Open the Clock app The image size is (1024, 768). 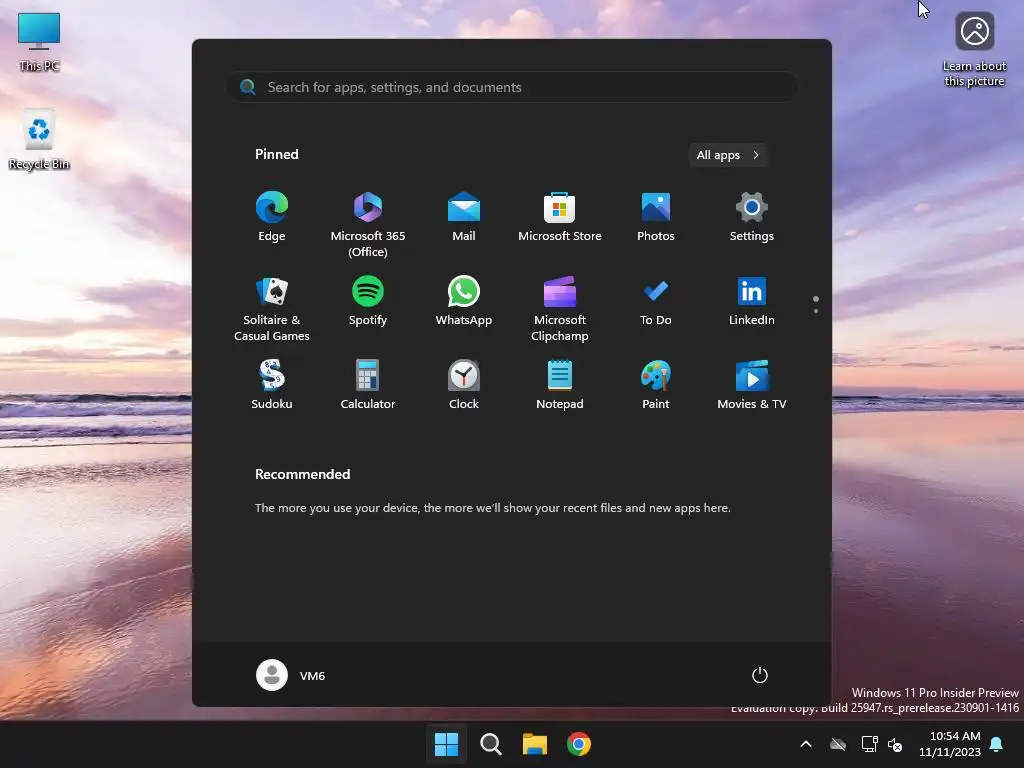pyautogui.click(x=464, y=385)
